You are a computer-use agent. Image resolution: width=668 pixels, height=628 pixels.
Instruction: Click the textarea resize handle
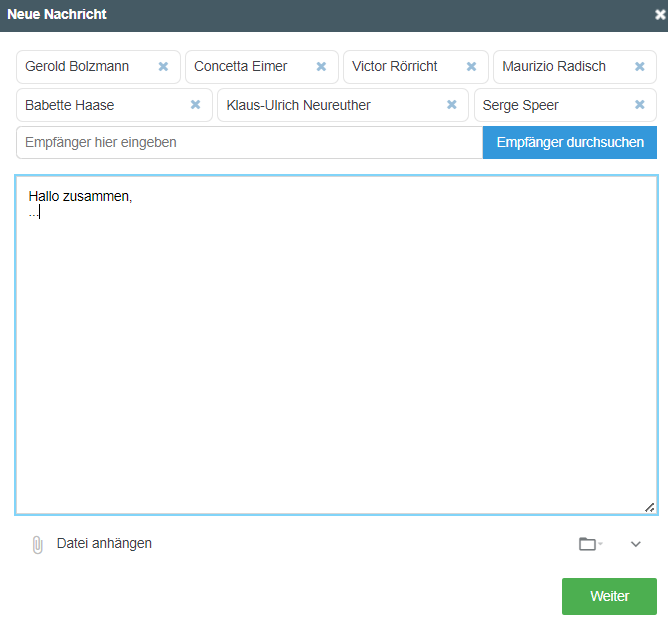point(649,507)
